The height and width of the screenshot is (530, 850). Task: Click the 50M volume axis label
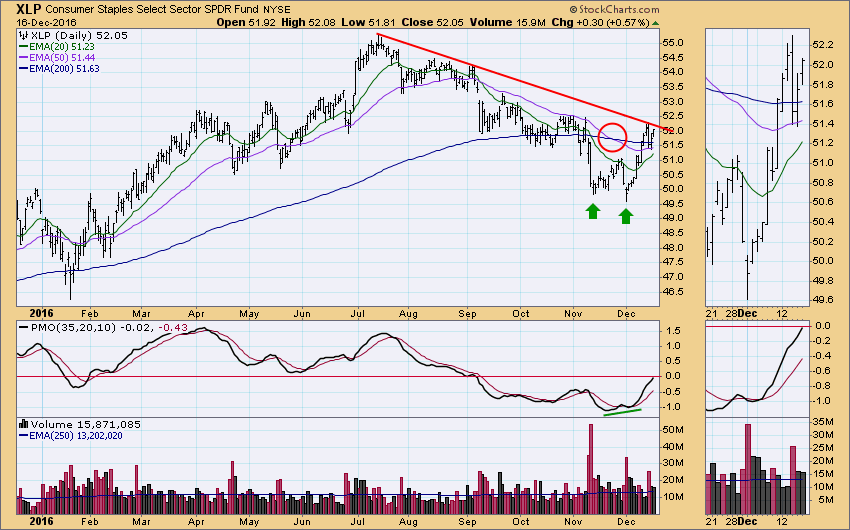coord(673,430)
